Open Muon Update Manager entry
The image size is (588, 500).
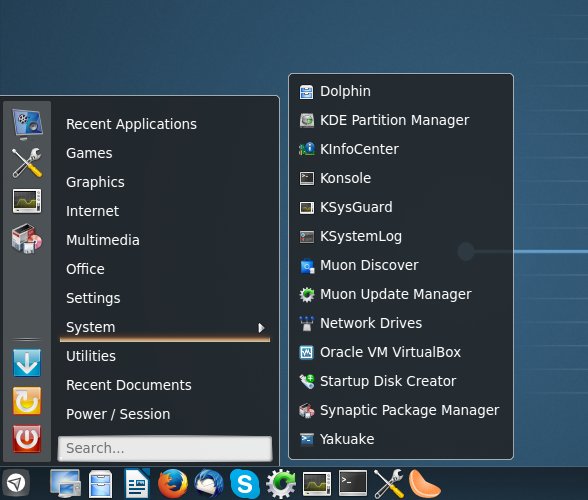(x=401, y=294)
